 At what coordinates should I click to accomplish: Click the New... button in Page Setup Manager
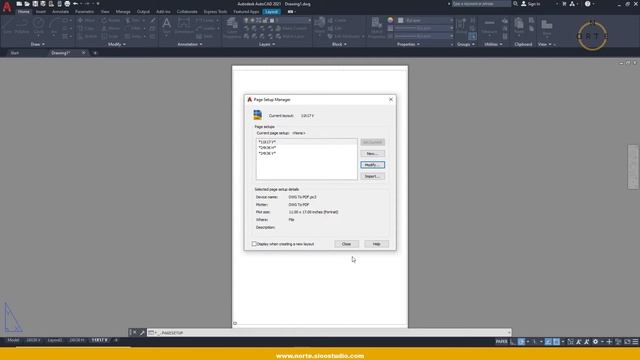(372, 153)
